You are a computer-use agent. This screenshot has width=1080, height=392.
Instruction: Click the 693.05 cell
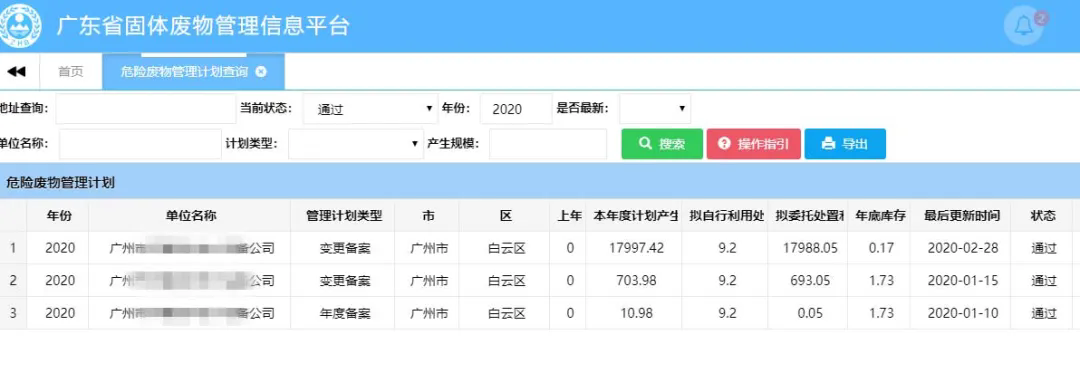[807, 280]
